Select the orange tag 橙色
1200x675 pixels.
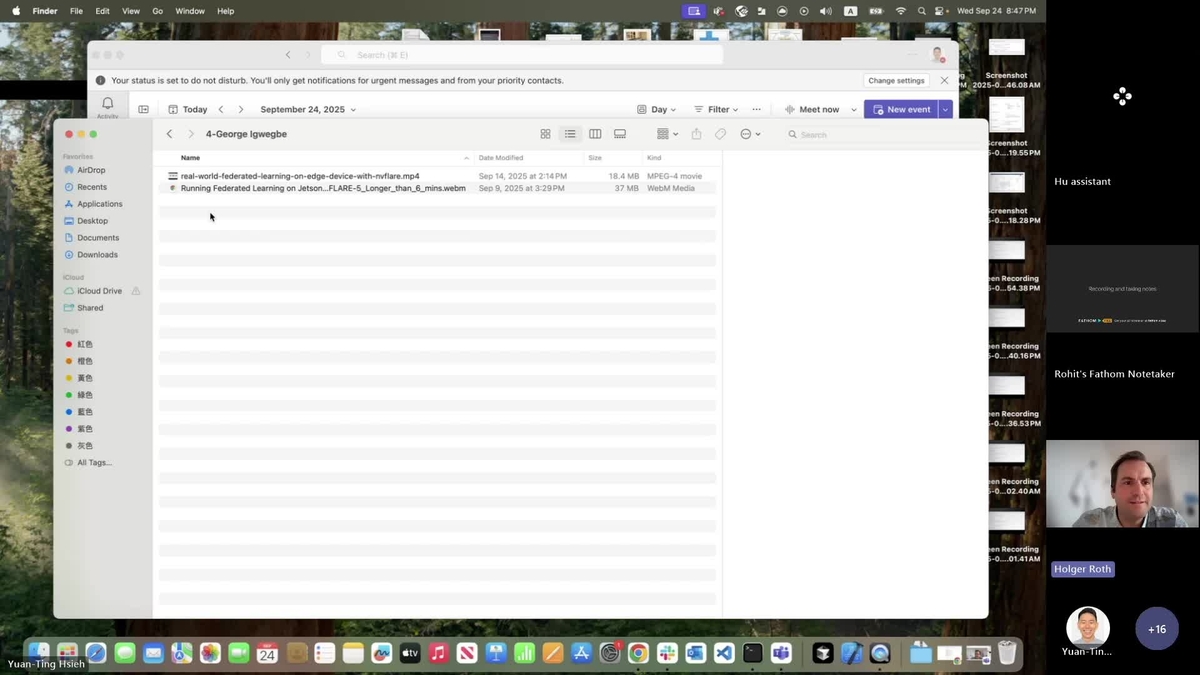pos(85,361)
